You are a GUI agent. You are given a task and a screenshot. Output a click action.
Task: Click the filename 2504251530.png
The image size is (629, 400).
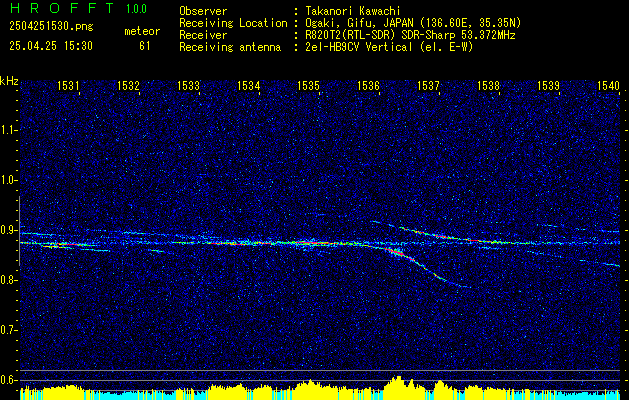(51, 26)
